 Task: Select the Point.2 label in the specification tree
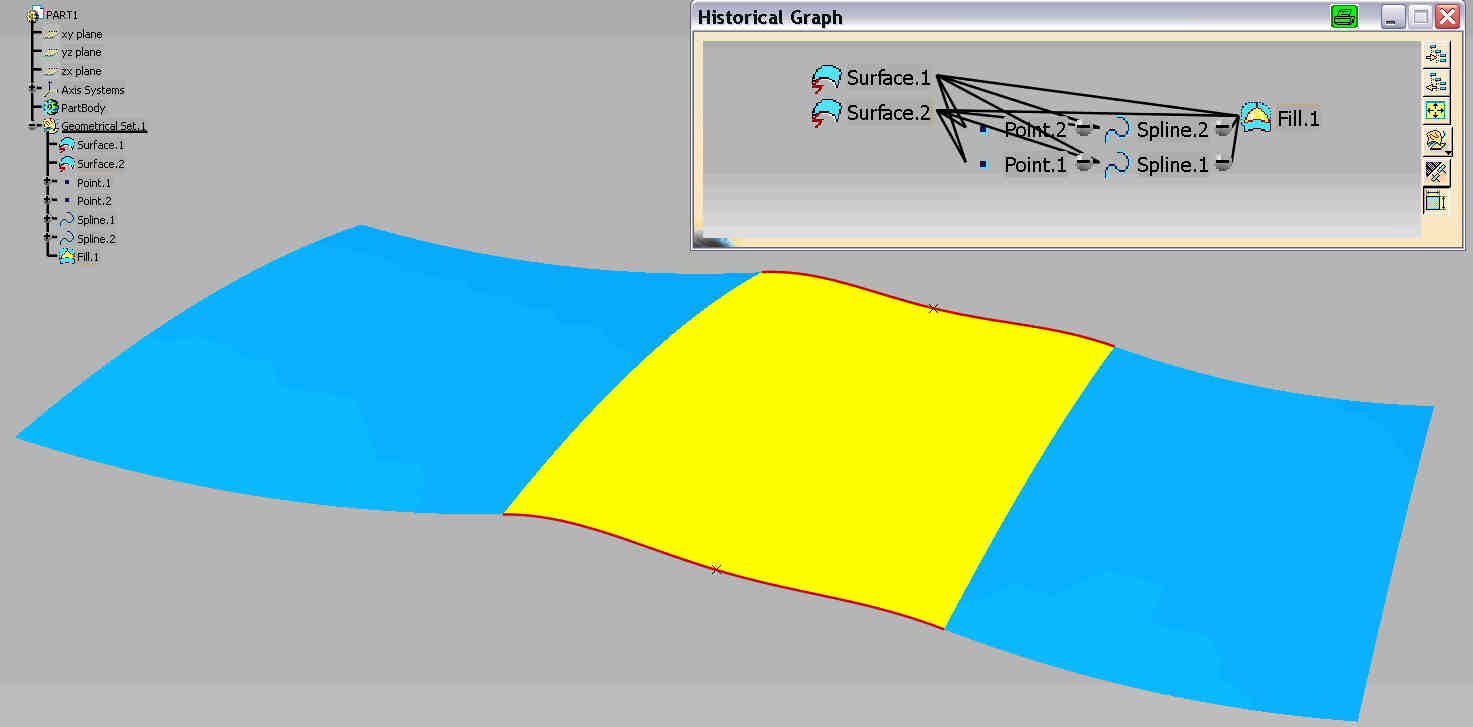[x=94, y=201]
